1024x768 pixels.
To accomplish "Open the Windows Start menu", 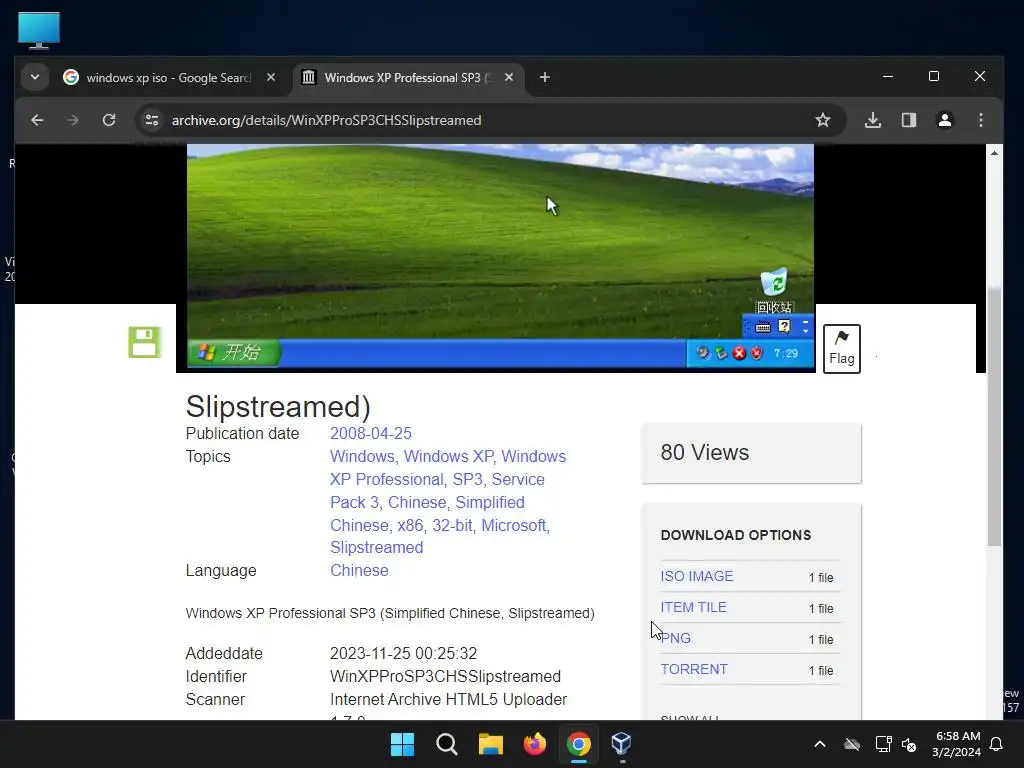I will tap(402, 744).
